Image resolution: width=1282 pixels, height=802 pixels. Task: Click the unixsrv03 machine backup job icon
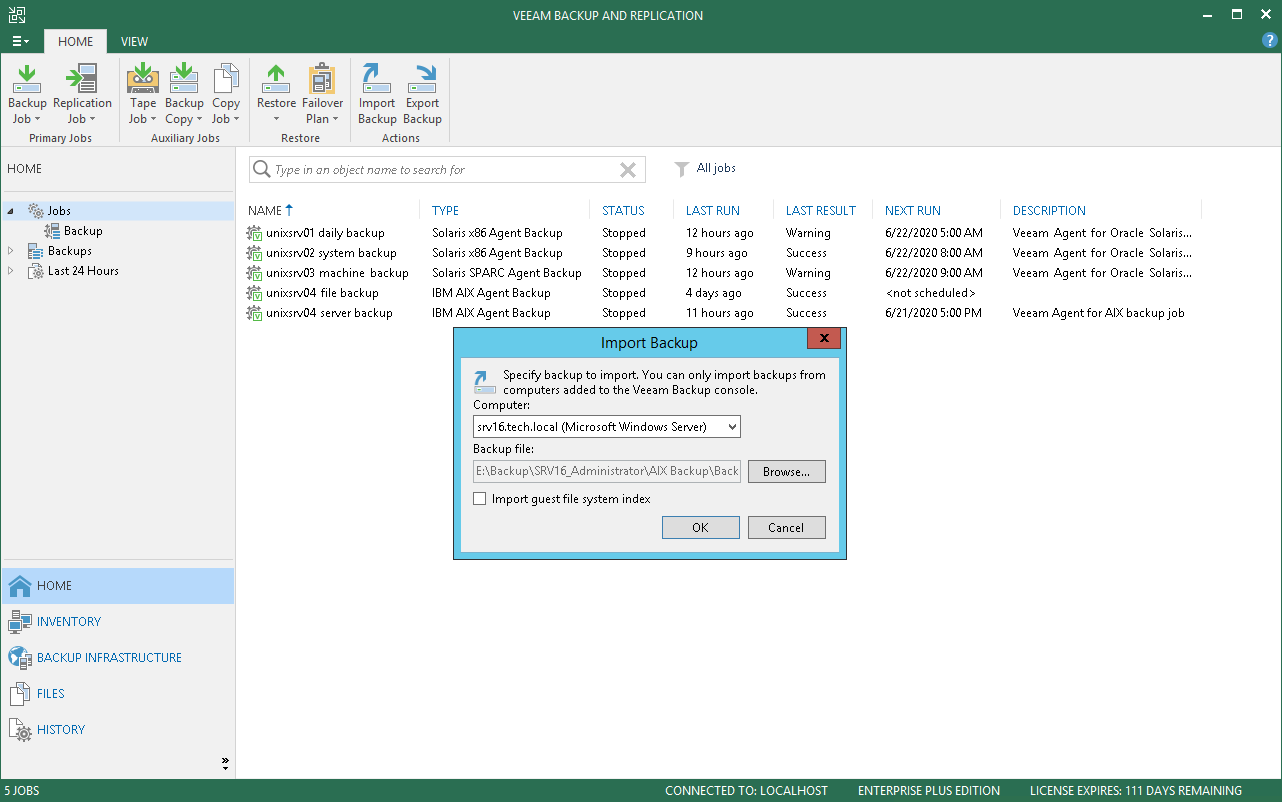pos(254,273)
